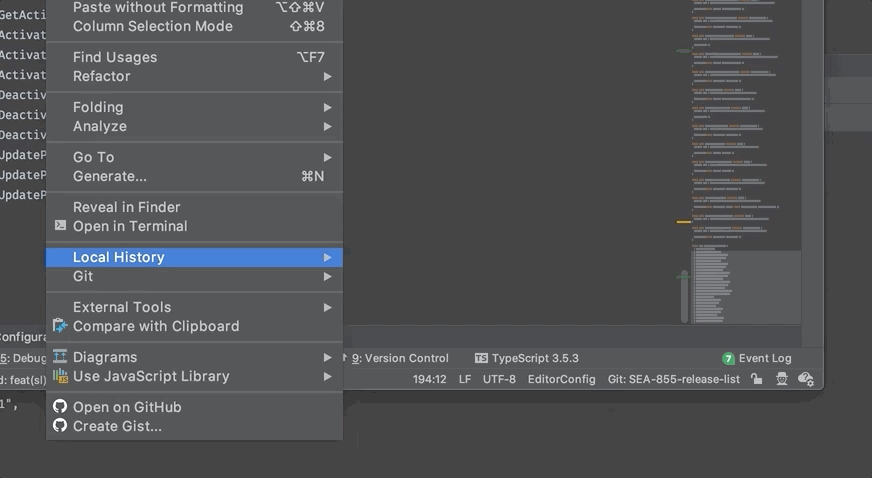Viewport: 872px width, 478px height.
Task: Click the green Event Log notification badge
Action: click(728, 358)
